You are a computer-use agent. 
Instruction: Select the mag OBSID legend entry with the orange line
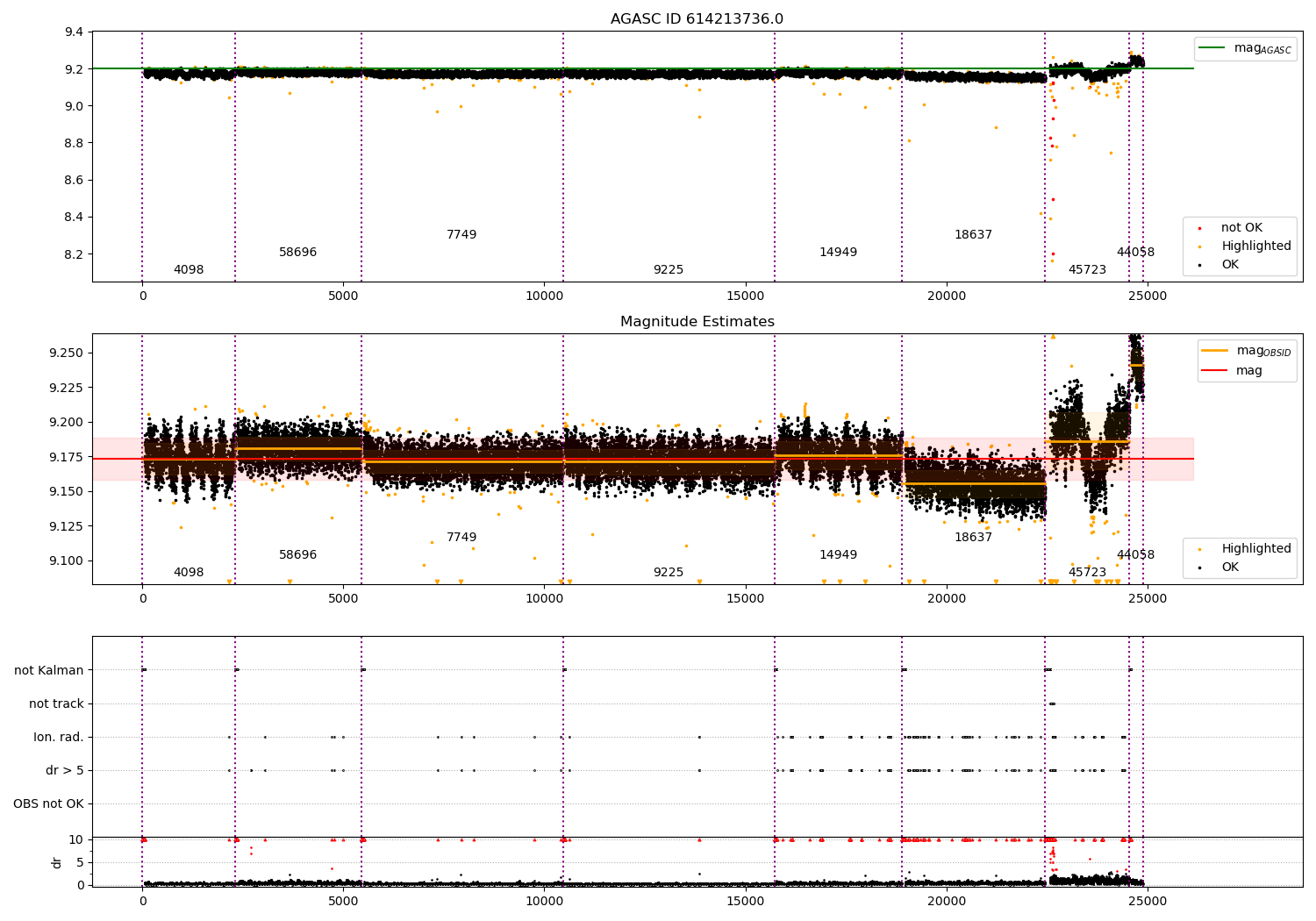click(x=1247, y=351)
